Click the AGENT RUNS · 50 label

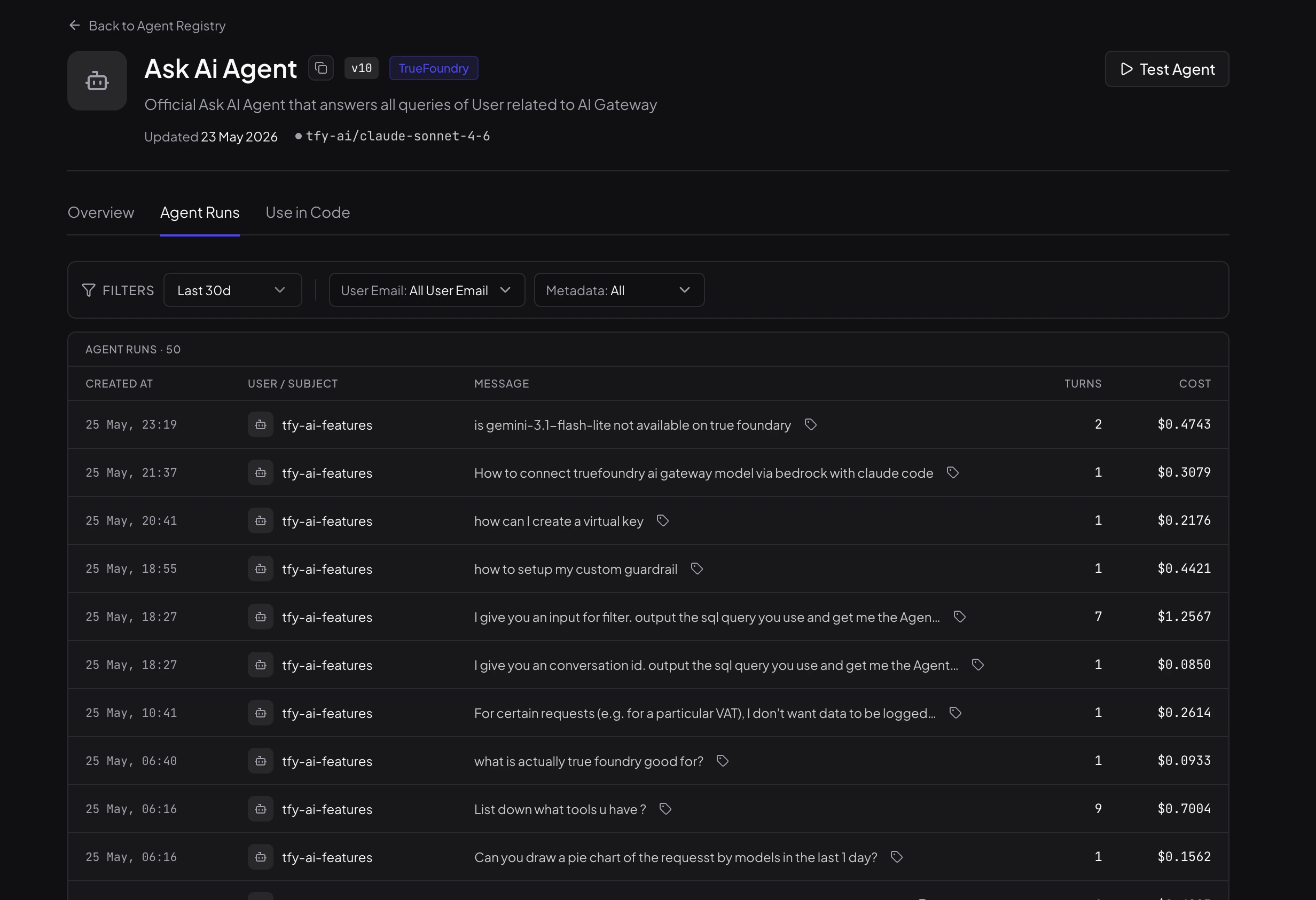click(133, 350)
